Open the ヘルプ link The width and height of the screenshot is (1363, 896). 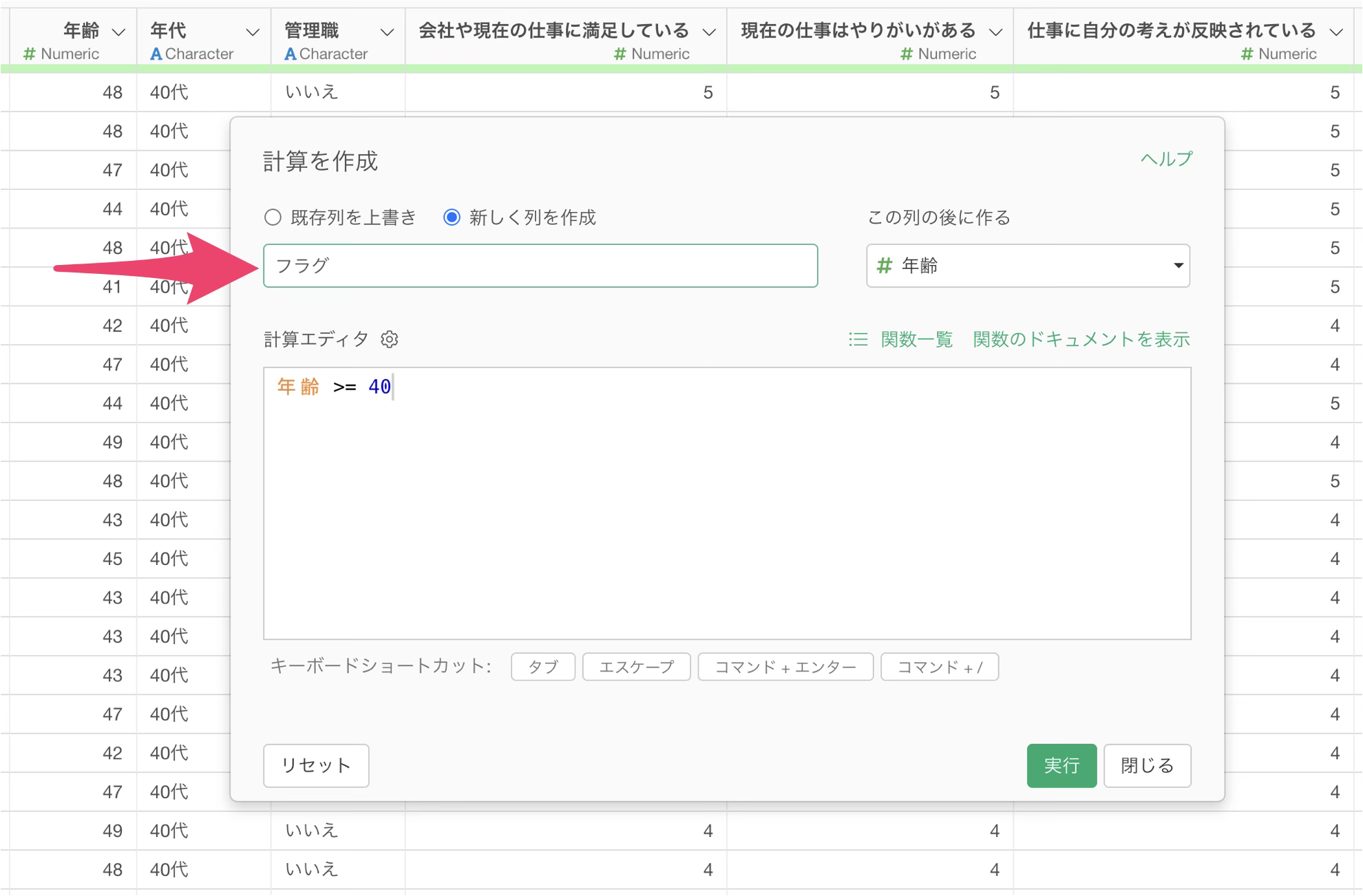tap(1166, 159)
